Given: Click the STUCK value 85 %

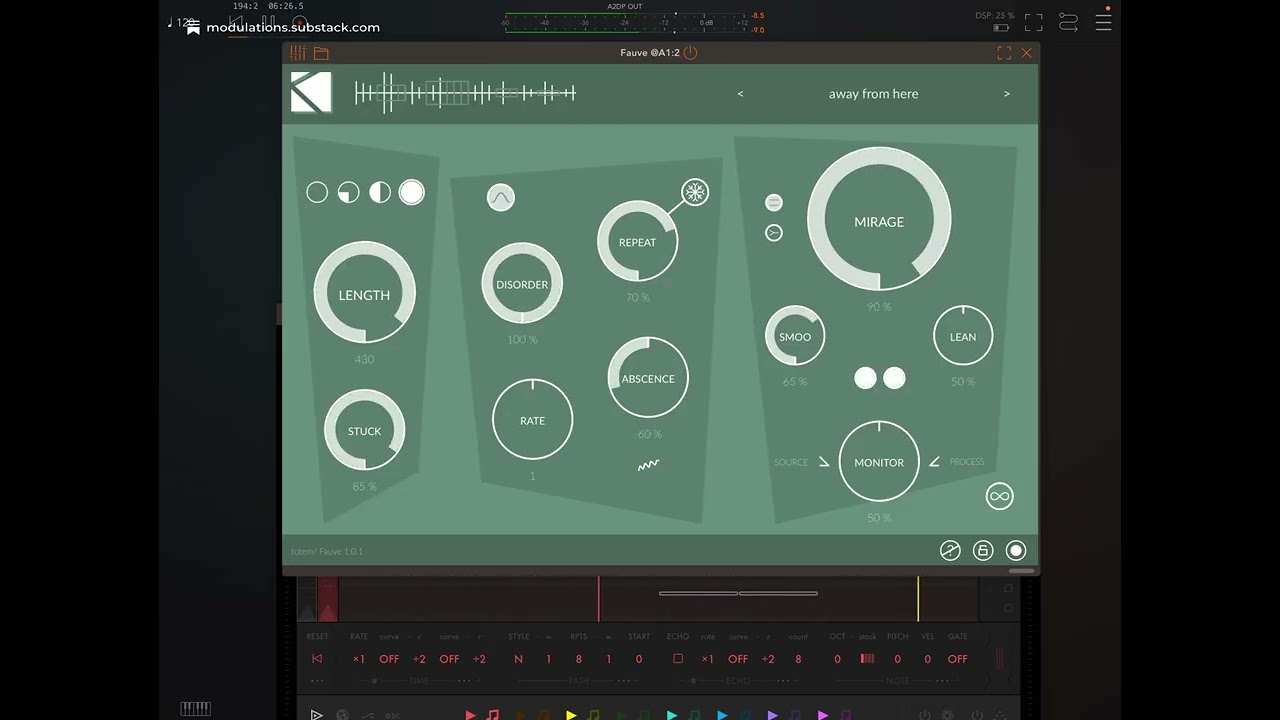Looking at the screenshot, I should [364, 487].
